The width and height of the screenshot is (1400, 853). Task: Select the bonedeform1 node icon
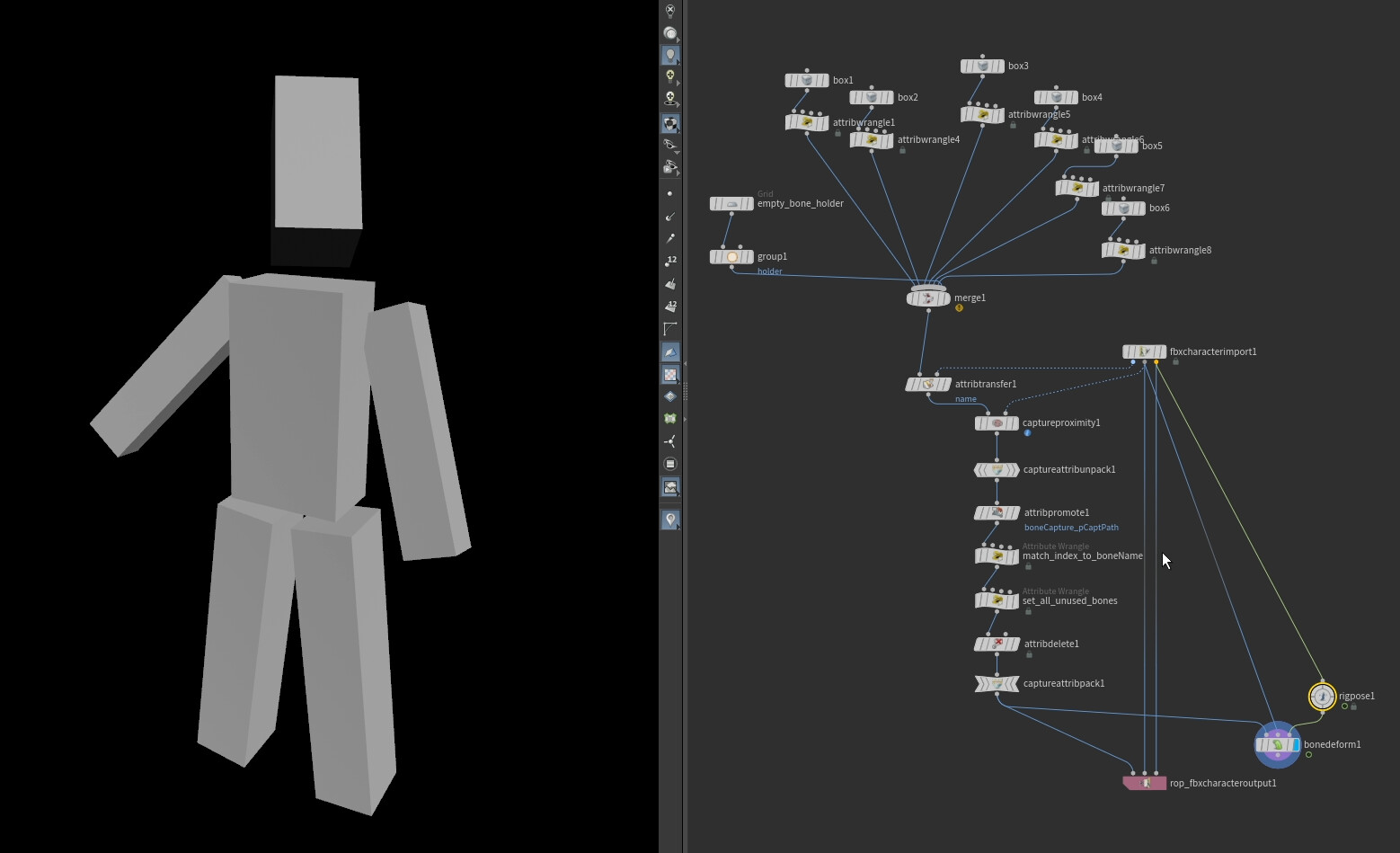pyautogui.click(x=1278, y=744)
